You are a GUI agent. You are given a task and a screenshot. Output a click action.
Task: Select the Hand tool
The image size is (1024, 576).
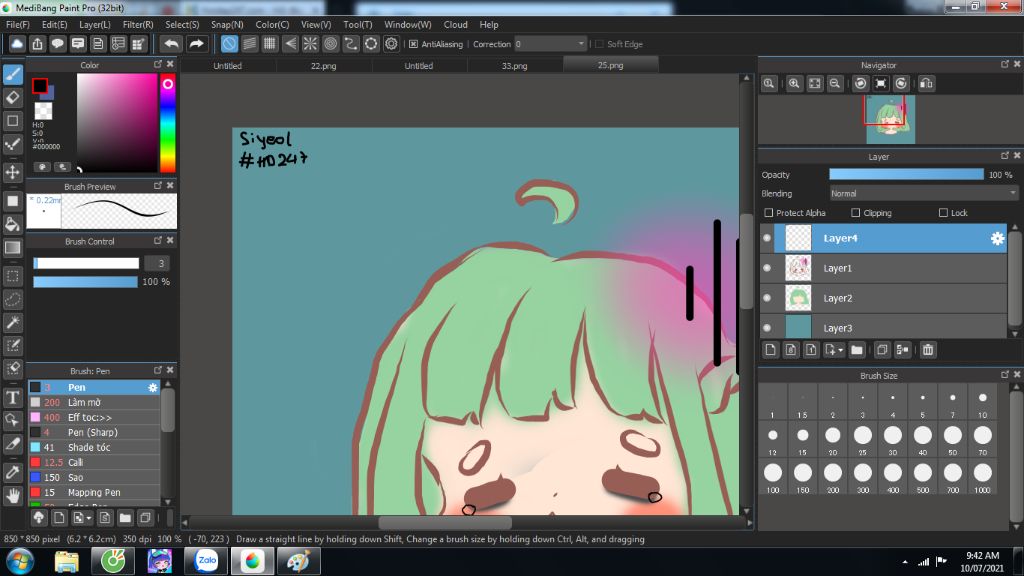(x=12, y=496)
